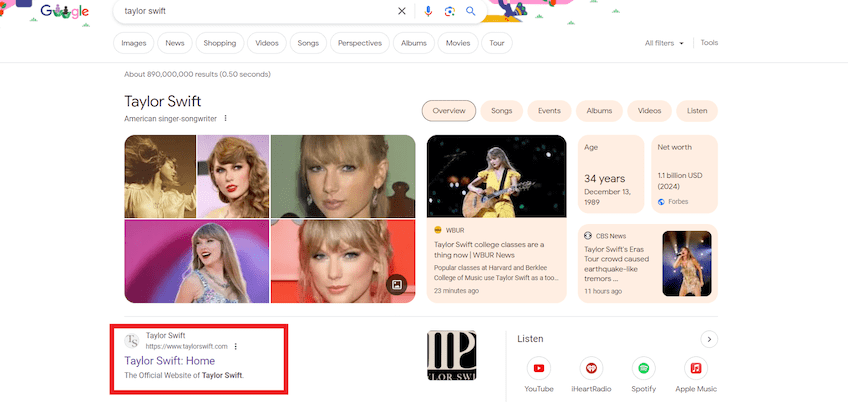848x402 pixels.
Task: Open the iHeartRadio listen icon
Action: pyautogui.click(x=591, y=368)
